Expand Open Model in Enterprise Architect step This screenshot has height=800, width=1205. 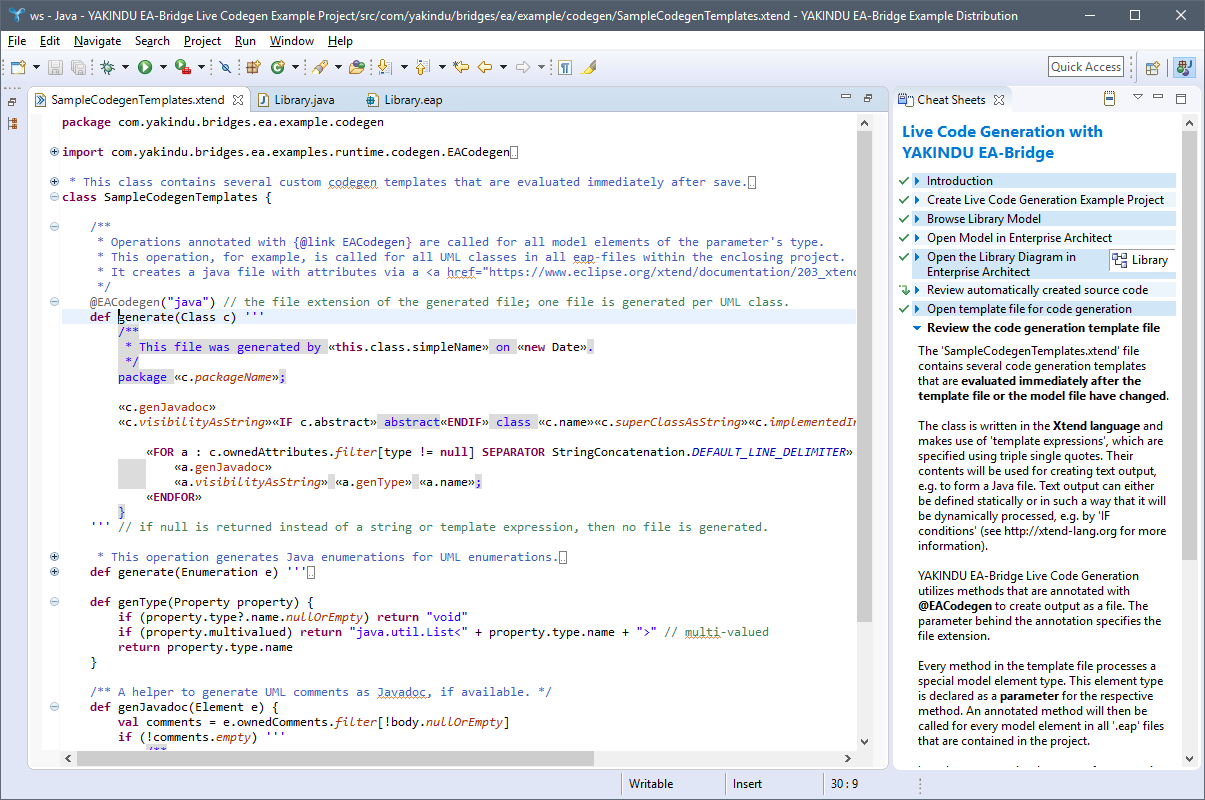pyautogui.click(x=917, y=238)
